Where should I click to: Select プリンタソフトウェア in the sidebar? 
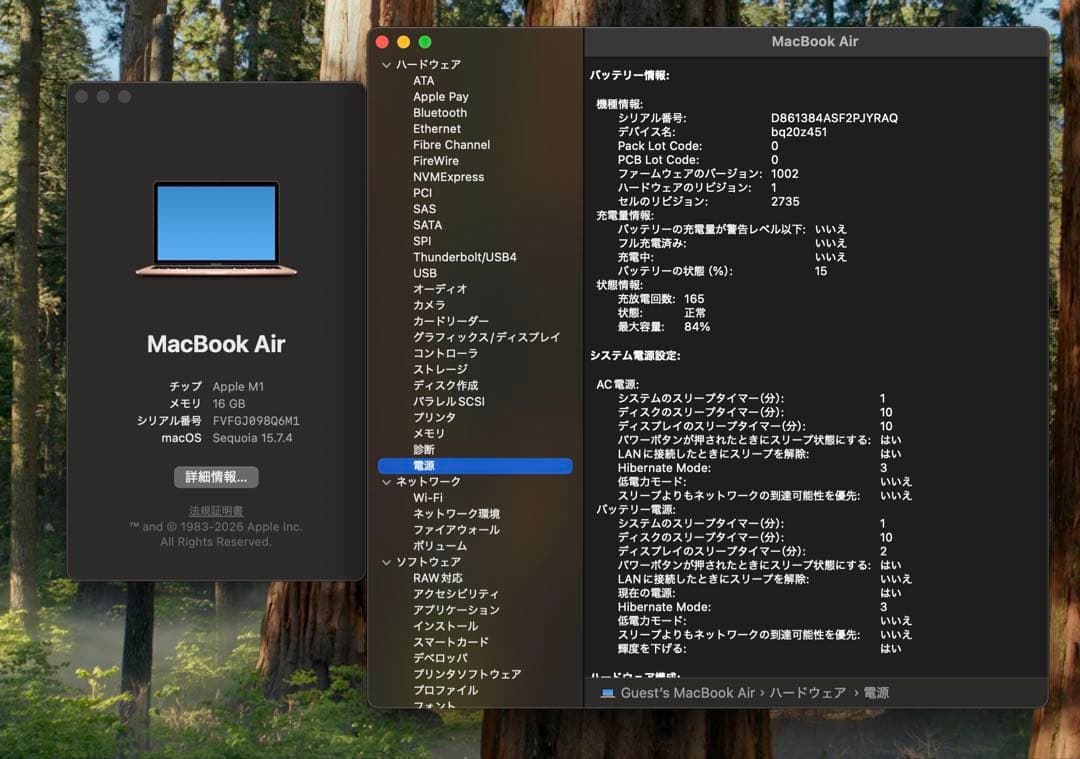click(x=467, y=674)
